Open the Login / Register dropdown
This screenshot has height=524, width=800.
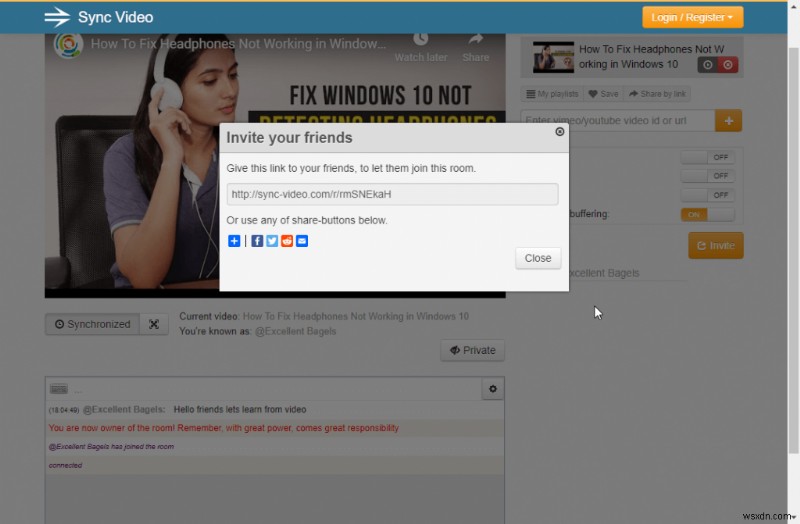[693, 17]
